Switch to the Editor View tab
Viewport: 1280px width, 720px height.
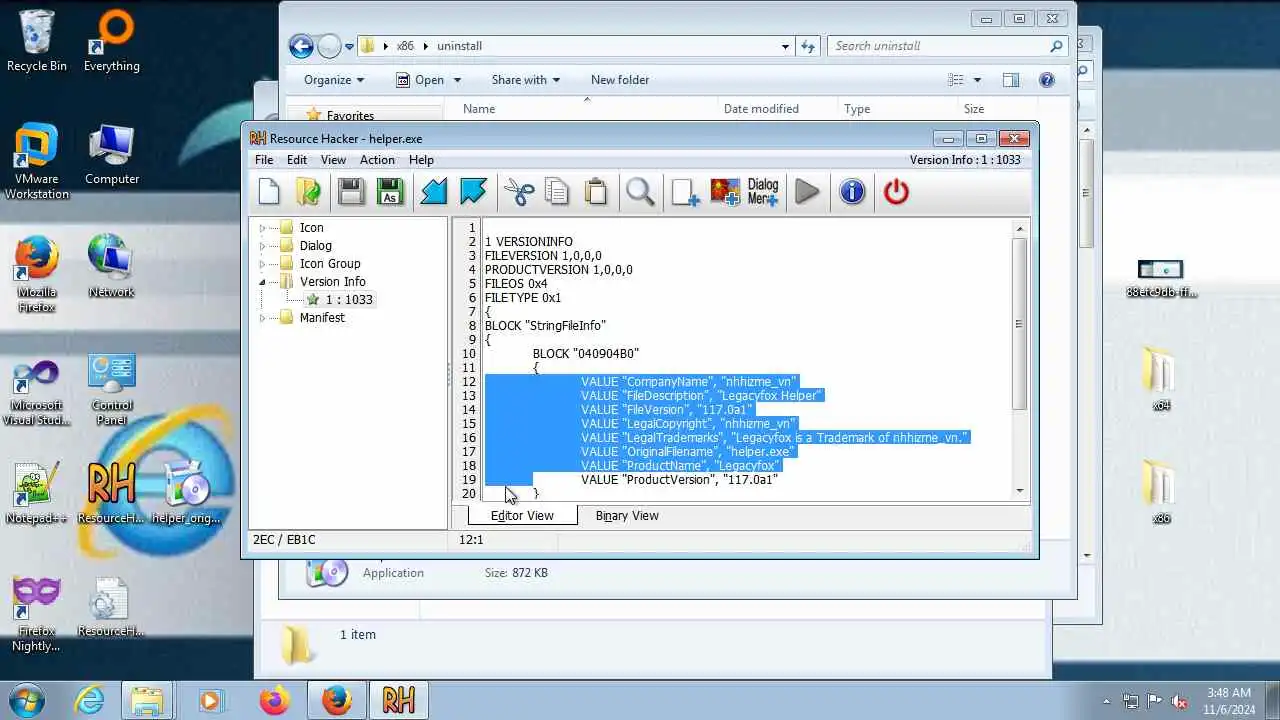pyautogui.click(x=522, y=516)
